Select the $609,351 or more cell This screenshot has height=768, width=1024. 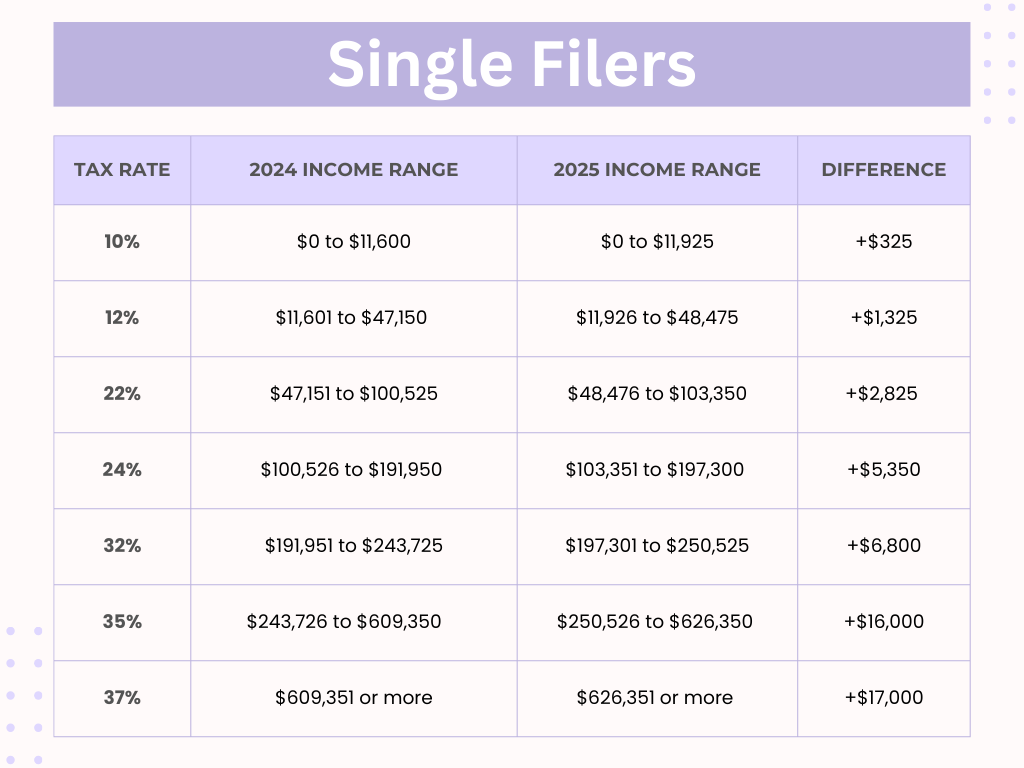coord(354,698)
